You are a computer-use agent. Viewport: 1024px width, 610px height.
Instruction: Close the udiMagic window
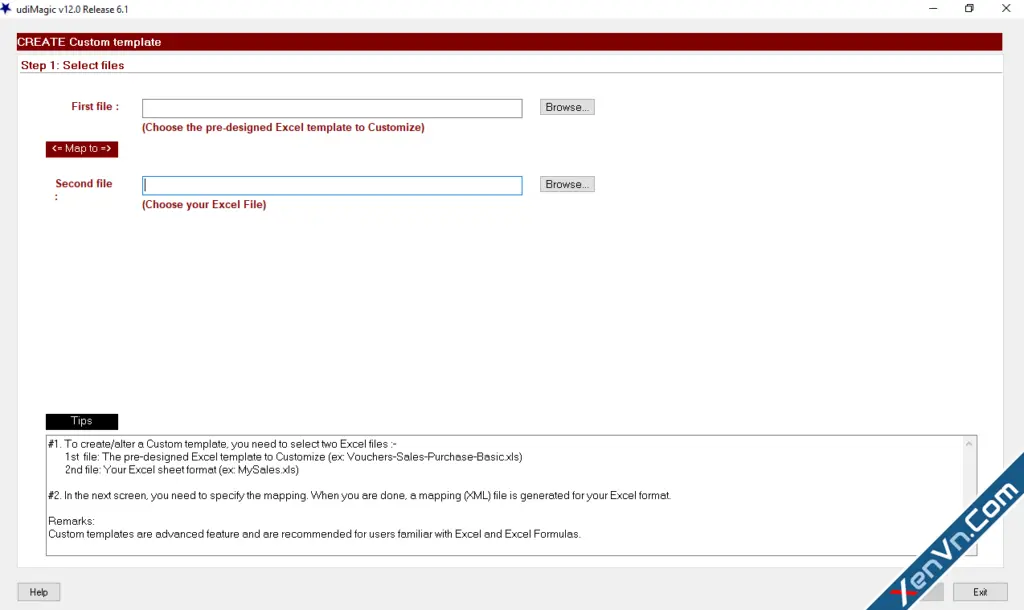point(1006,8)
